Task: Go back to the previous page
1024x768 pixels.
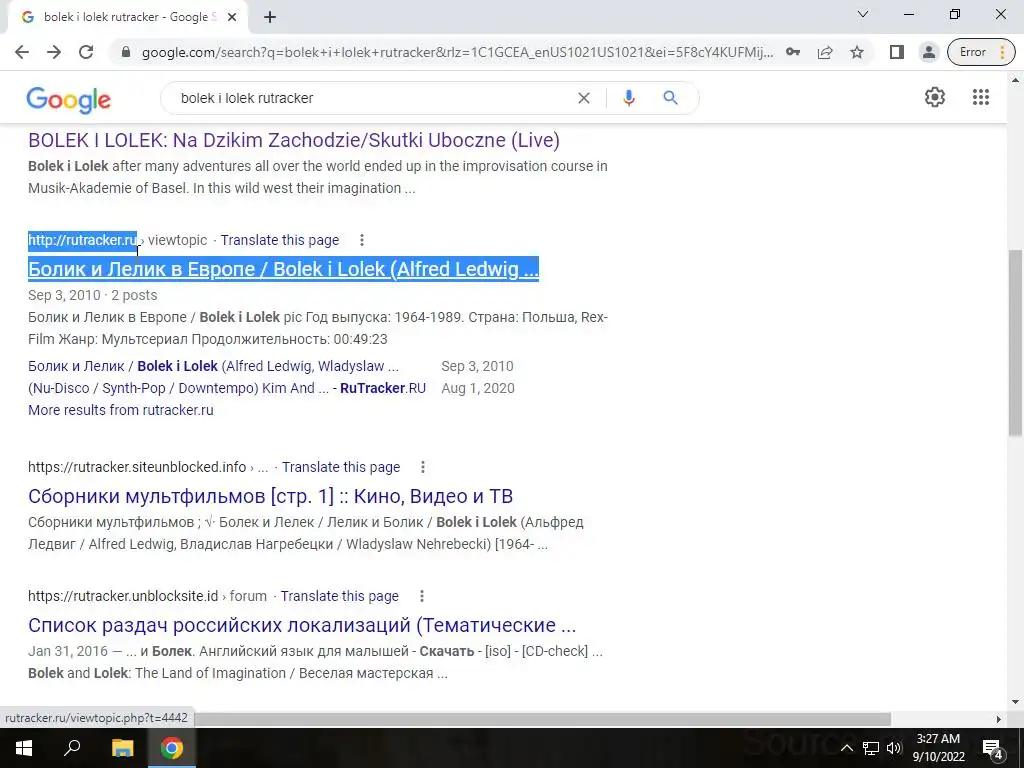Action: click(x=22, y=52)
